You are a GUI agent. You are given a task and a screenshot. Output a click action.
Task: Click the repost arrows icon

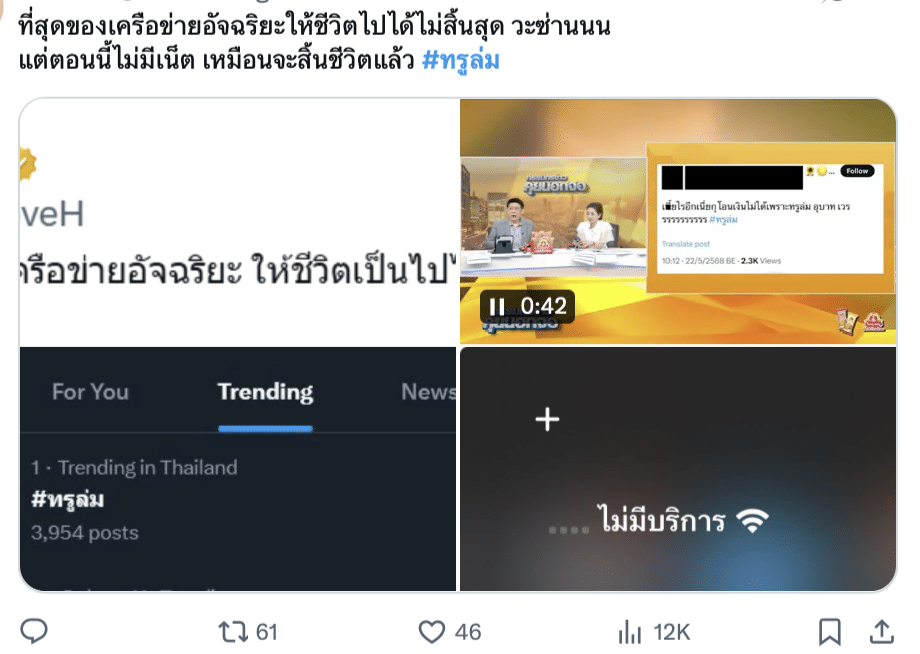[x=234, y=632]
